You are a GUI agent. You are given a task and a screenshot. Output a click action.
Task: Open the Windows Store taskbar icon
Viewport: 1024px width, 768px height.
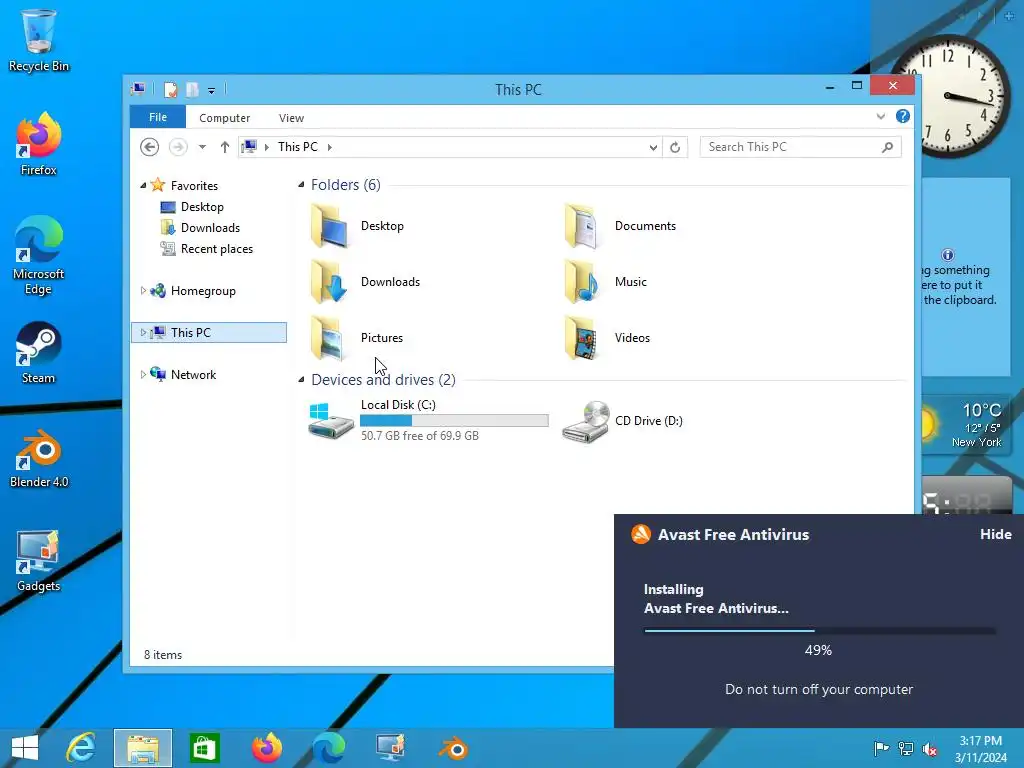[x=204, y=748]
